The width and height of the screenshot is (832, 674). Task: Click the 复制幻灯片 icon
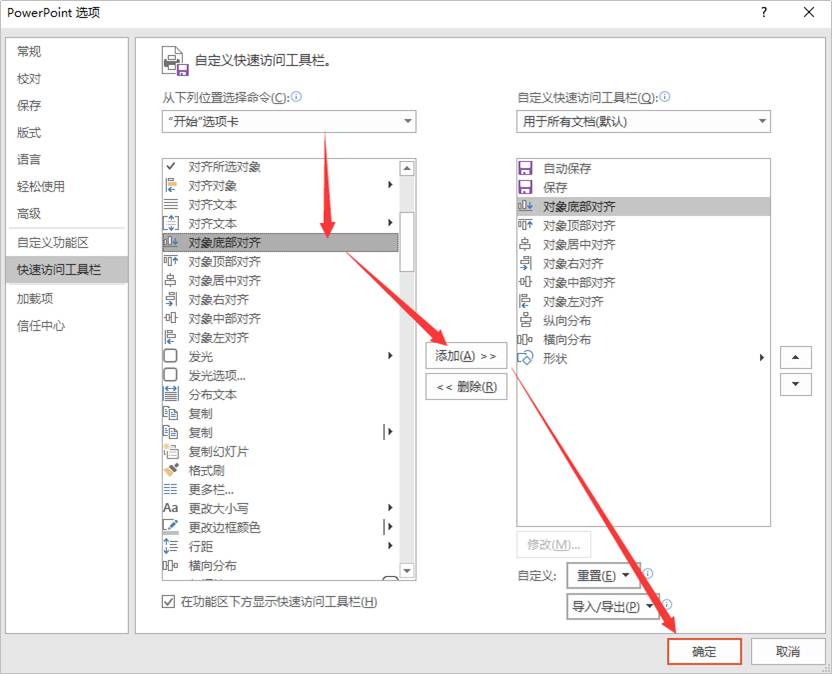[x=170, y=452]
